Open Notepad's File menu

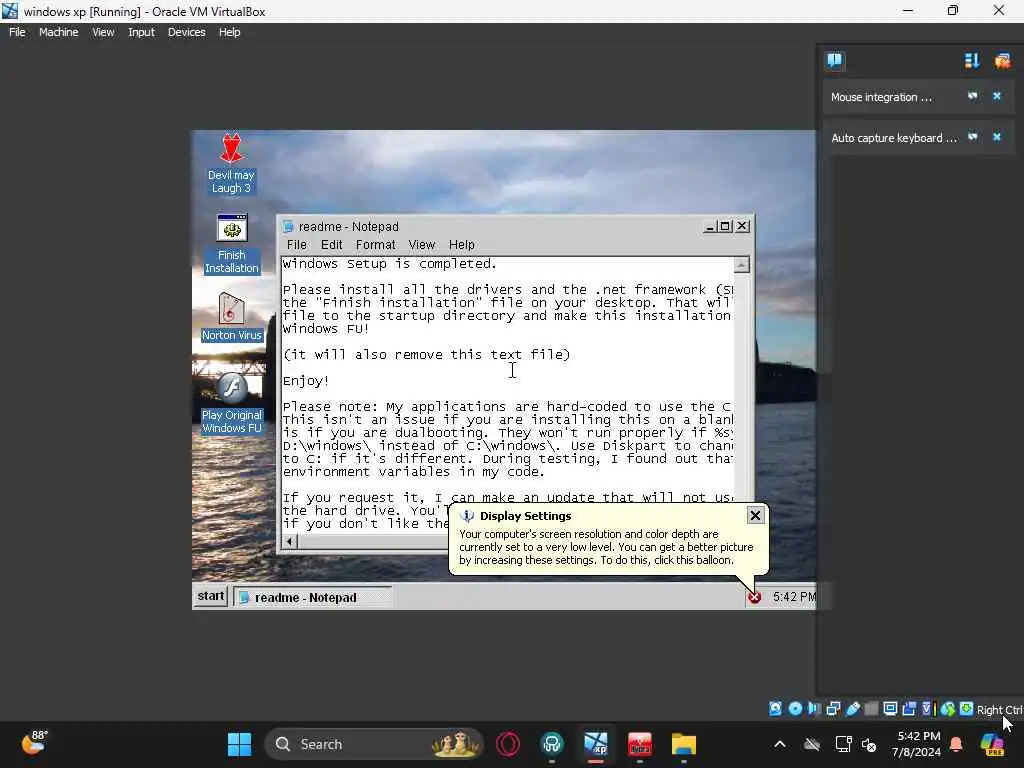pyautogui.click(x=296, y=245)
